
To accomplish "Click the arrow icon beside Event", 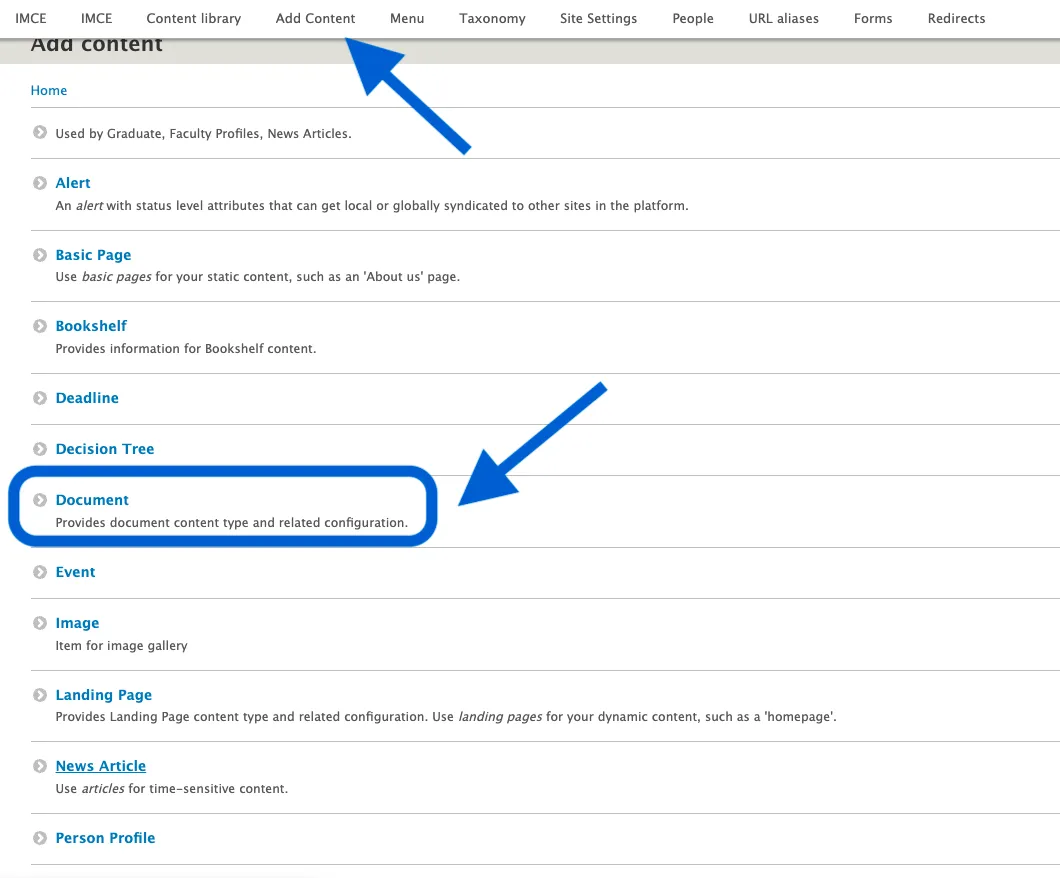I will click(40, 572).
